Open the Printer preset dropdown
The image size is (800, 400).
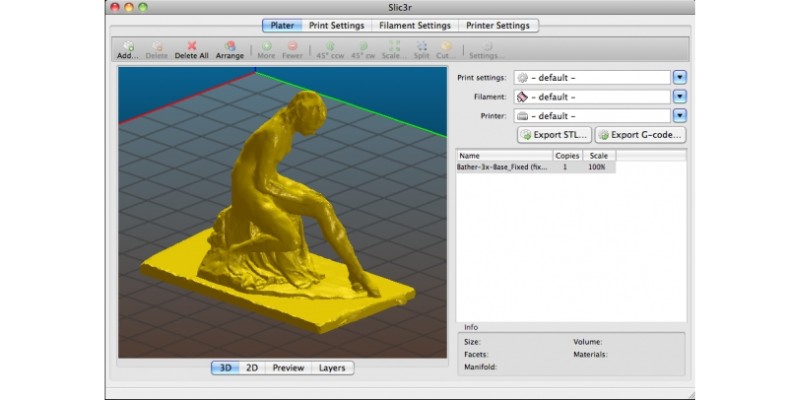(679, 116)
